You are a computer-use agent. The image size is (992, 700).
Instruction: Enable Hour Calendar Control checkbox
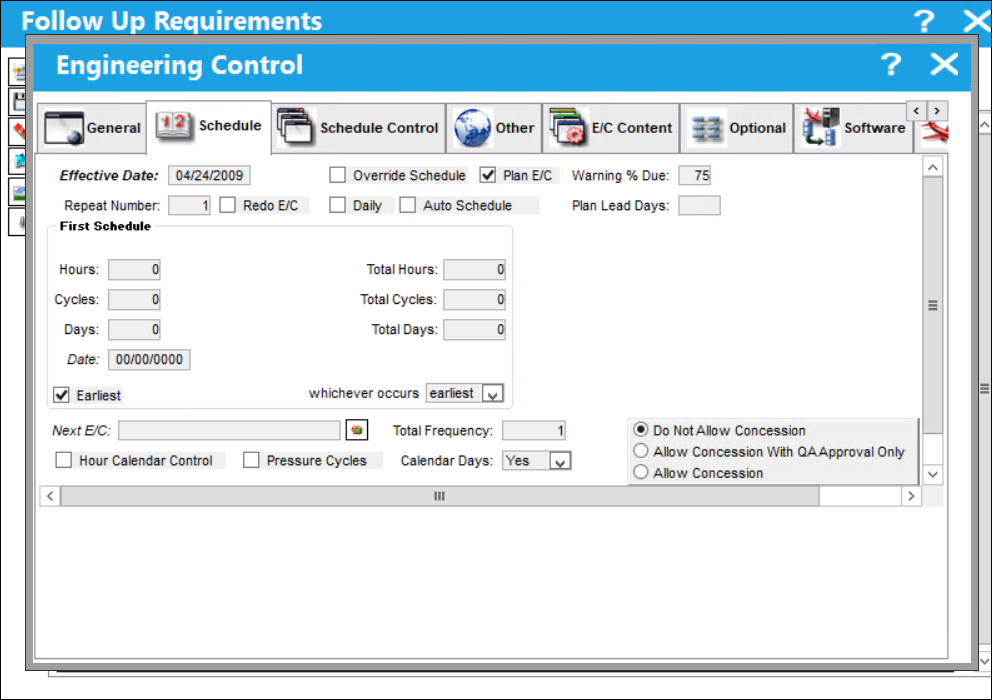pos(64,460)
